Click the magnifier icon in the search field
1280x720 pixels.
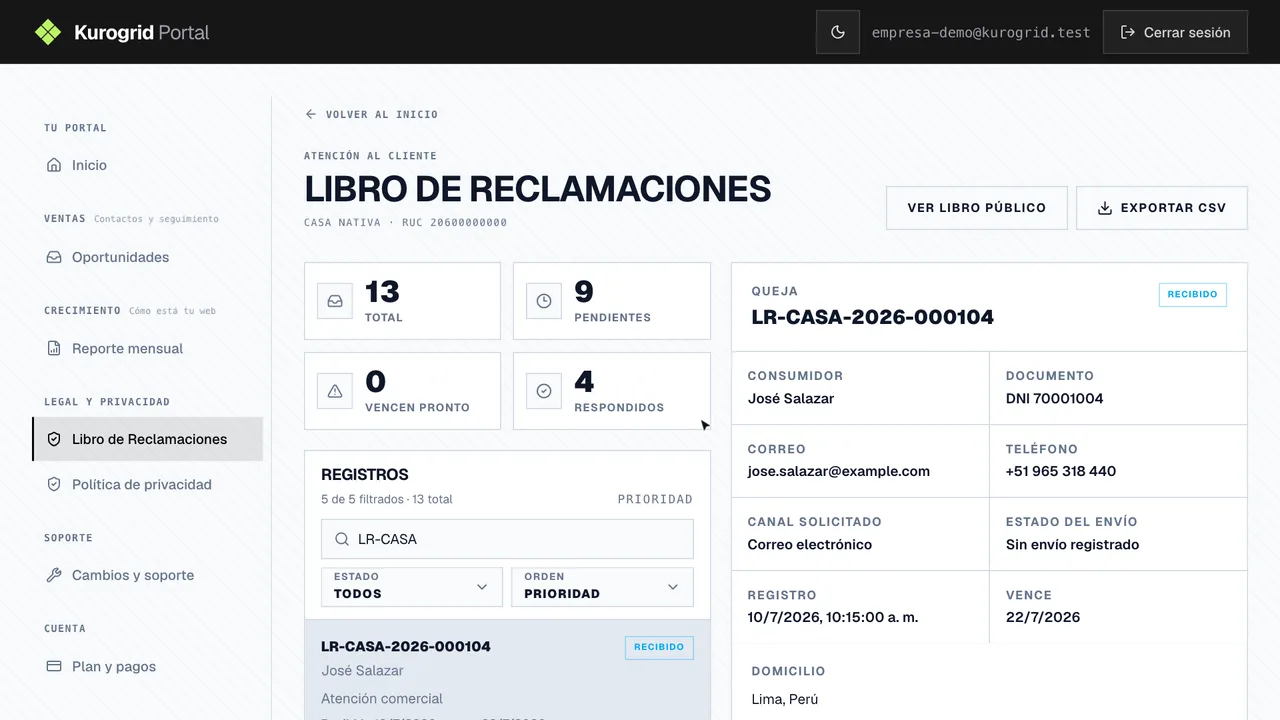tap(342, 539)
